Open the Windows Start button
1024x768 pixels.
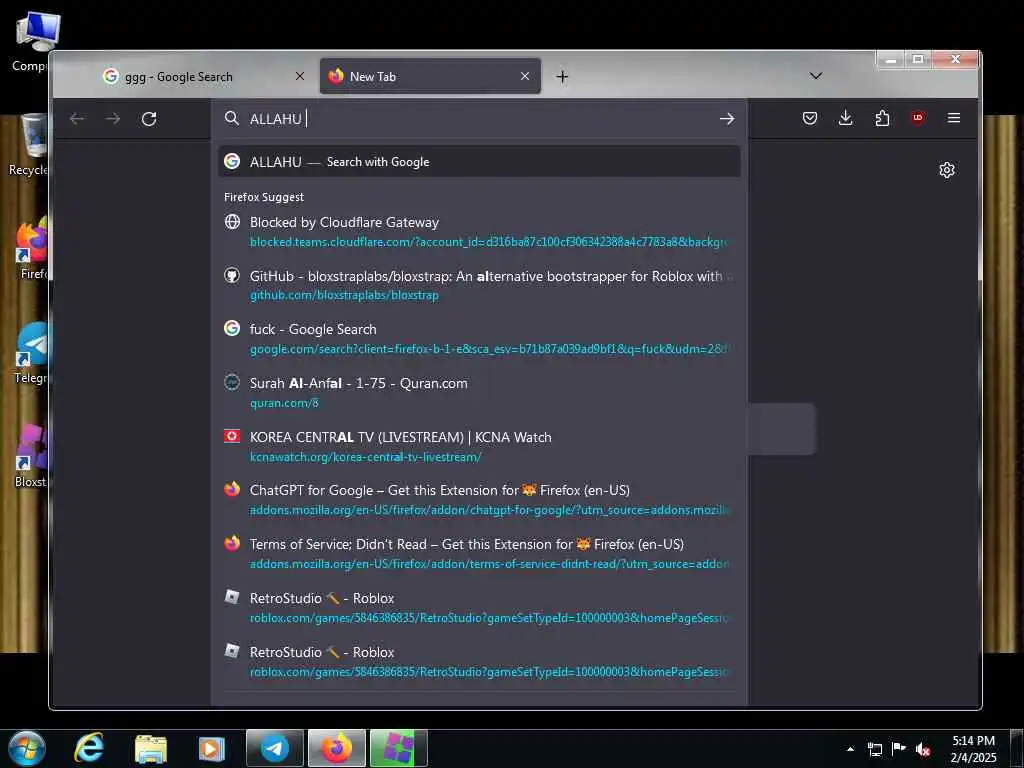coord(26,748)
